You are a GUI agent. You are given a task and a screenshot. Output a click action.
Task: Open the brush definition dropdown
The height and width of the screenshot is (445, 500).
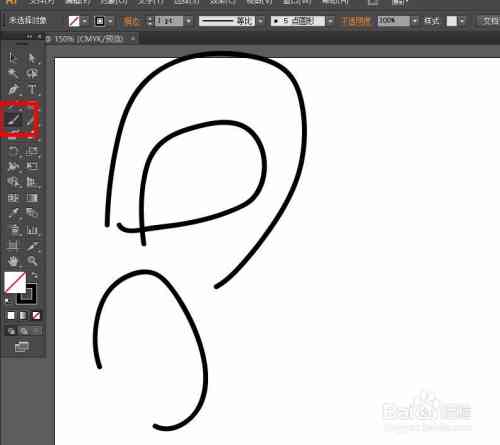pos(330,21)
